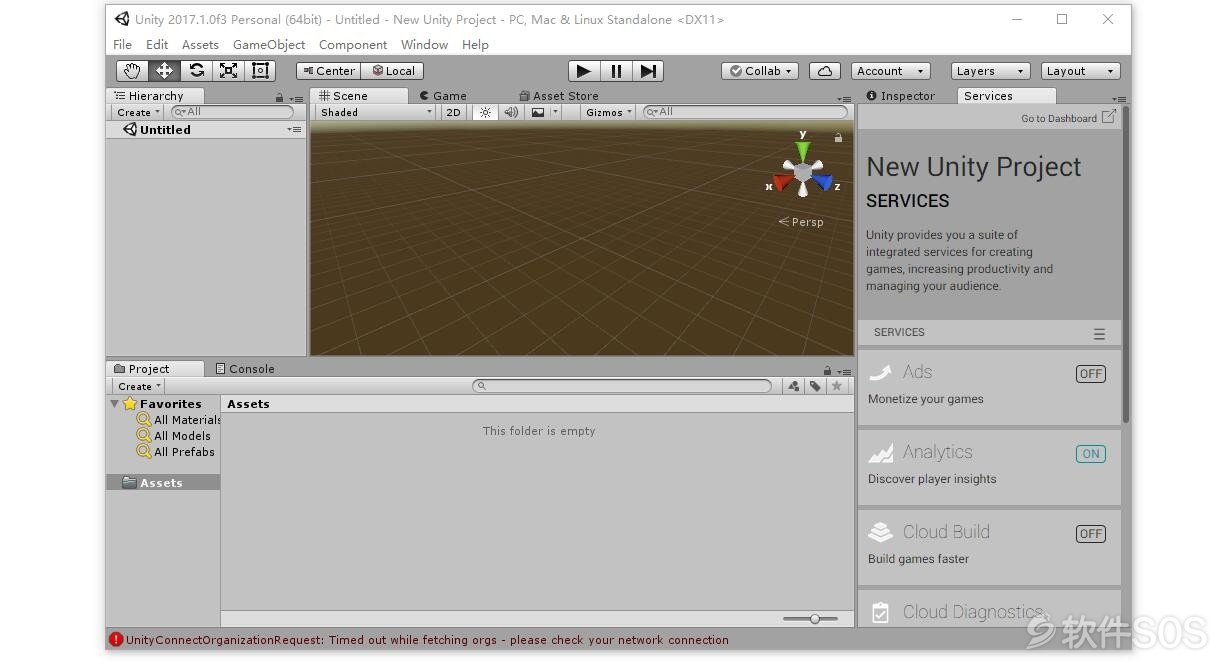Select the Hierarchy tab
1225x661 pixels.
tap(155, 96)
